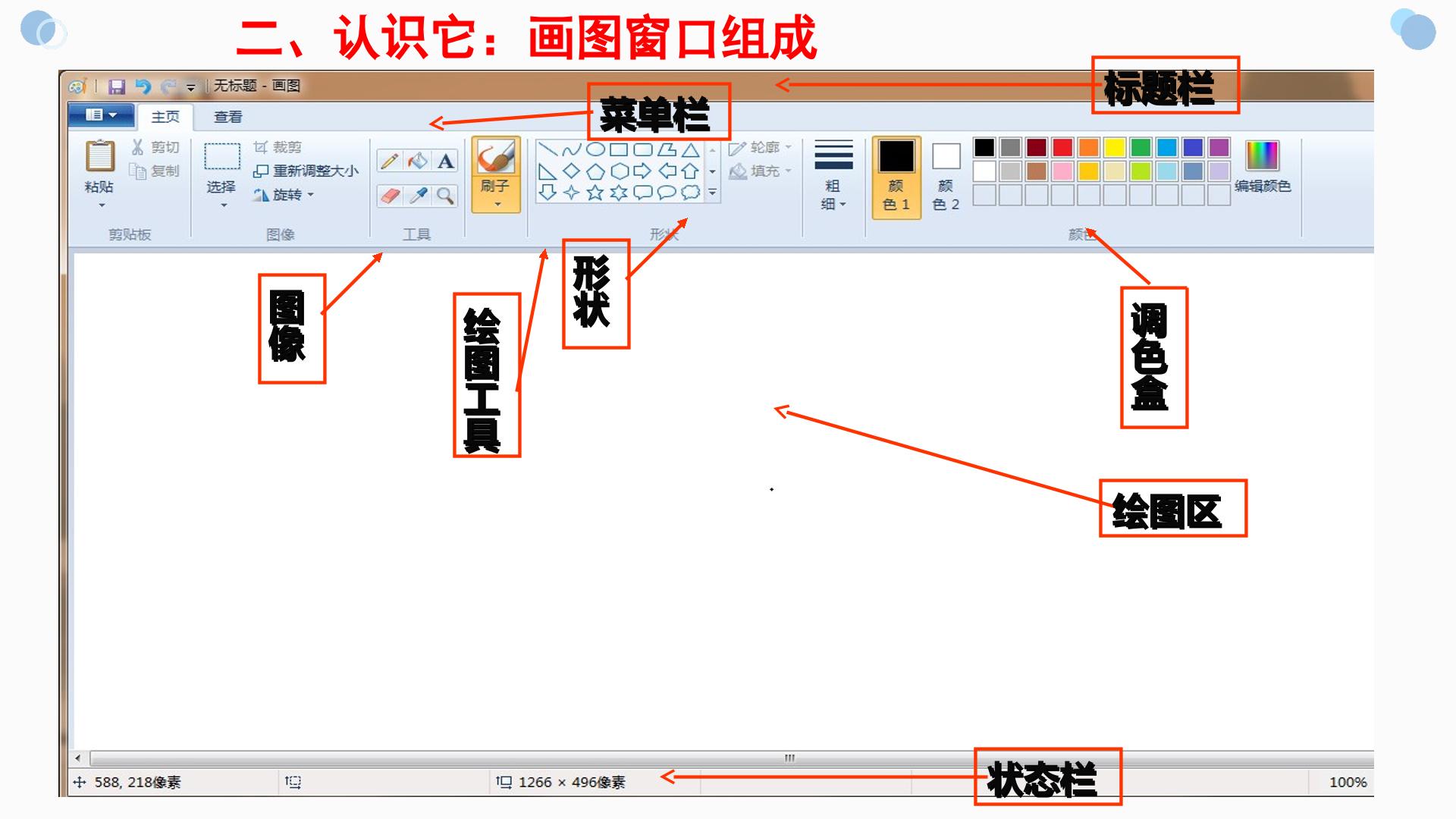Open 编辑颜色 edit colors

point(1263,166)
